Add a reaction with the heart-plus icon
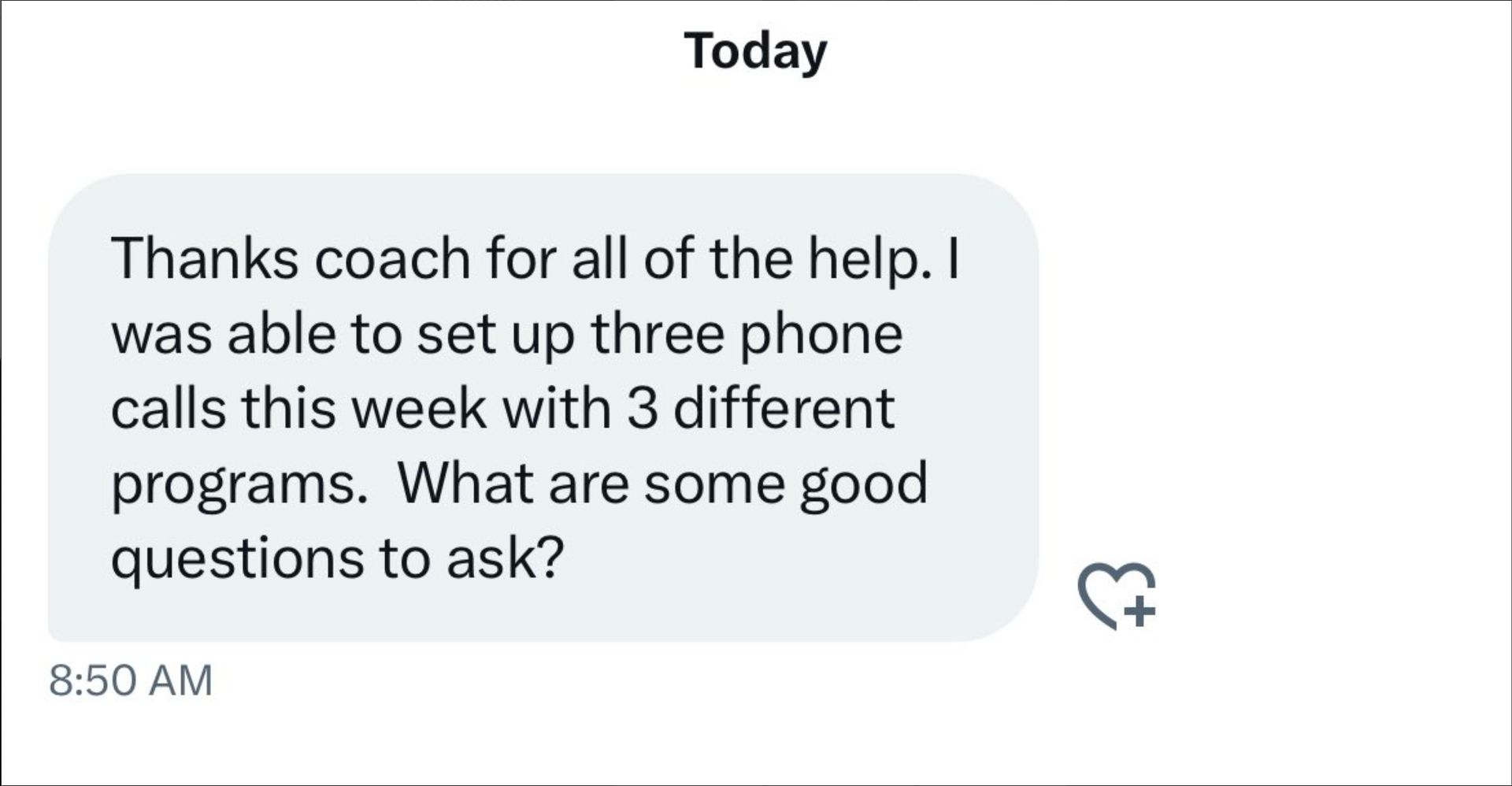 pos(1117,596)
